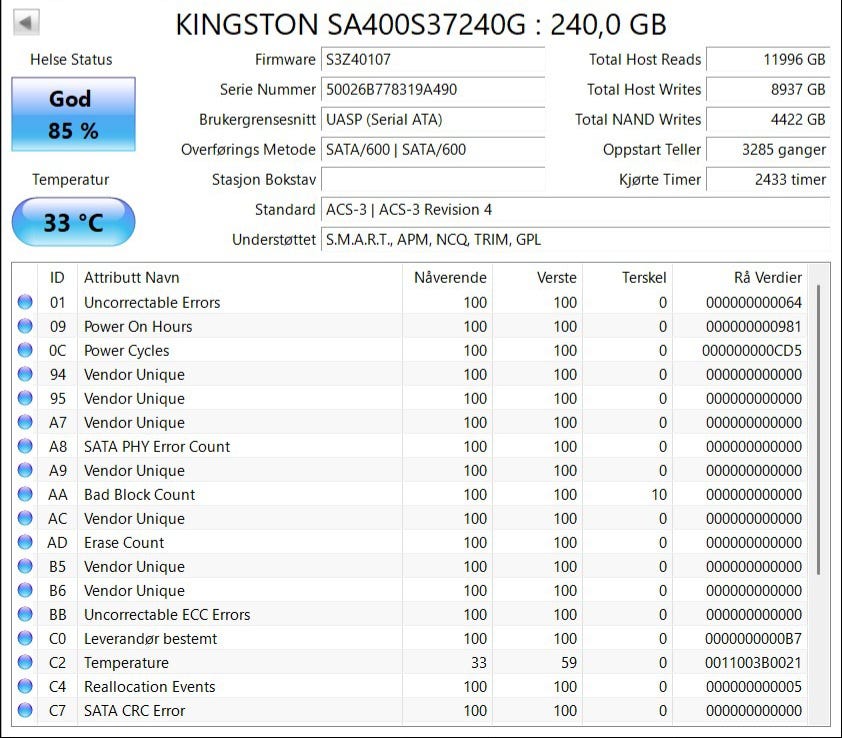Click the status dot for Power Cycles row
This screenshot has height=738, width=842.
25,350
